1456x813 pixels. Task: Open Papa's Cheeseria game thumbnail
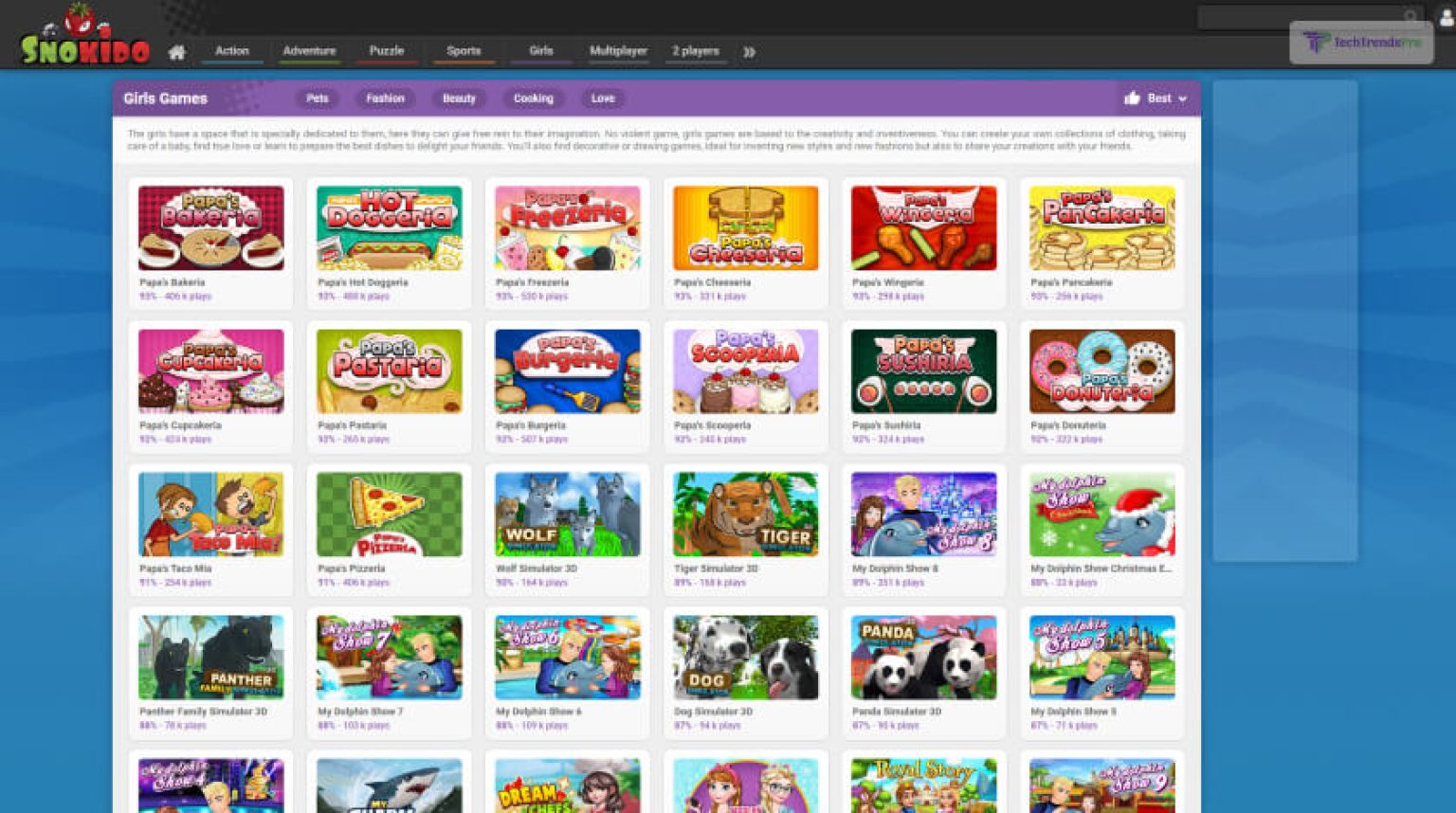(x=745, y=227)
